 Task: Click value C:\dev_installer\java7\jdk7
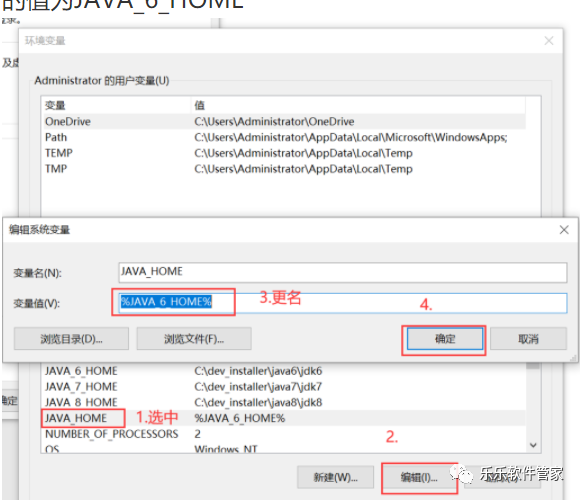(x=258, y=386)
